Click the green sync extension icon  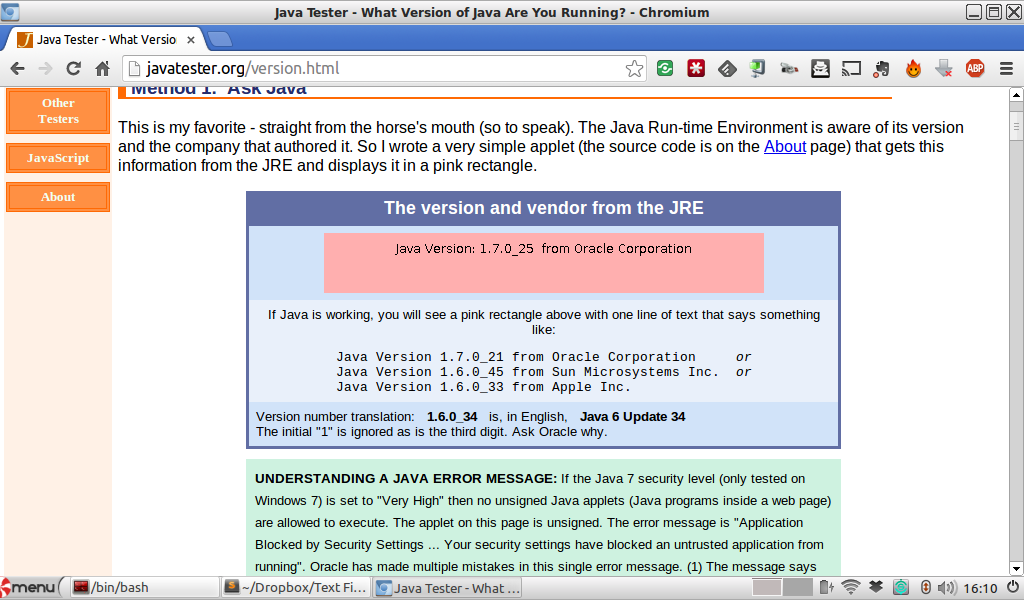click(665, 68)
